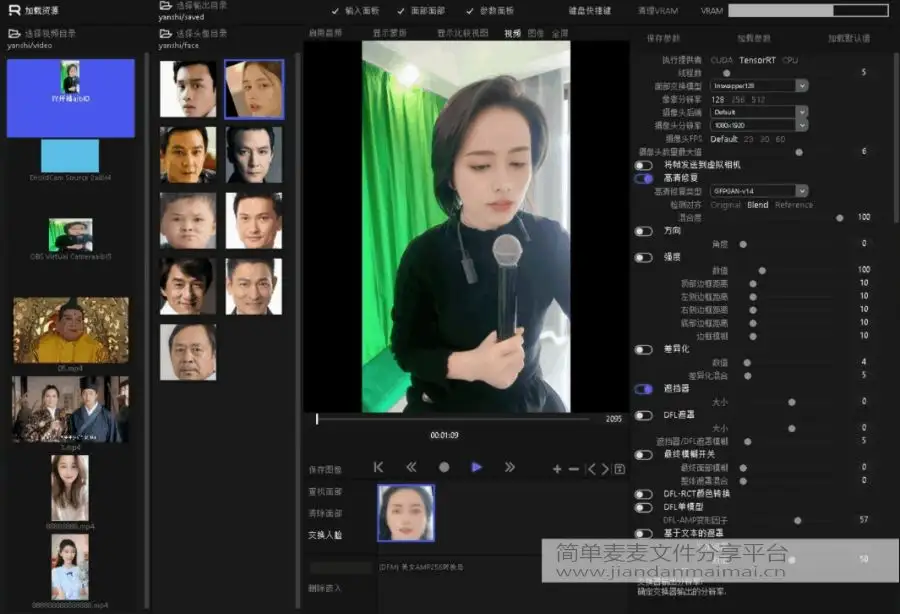Enable the DFL遮罩 switch
Viewport: 900px width, 614px height.
[x=644, y=415]
